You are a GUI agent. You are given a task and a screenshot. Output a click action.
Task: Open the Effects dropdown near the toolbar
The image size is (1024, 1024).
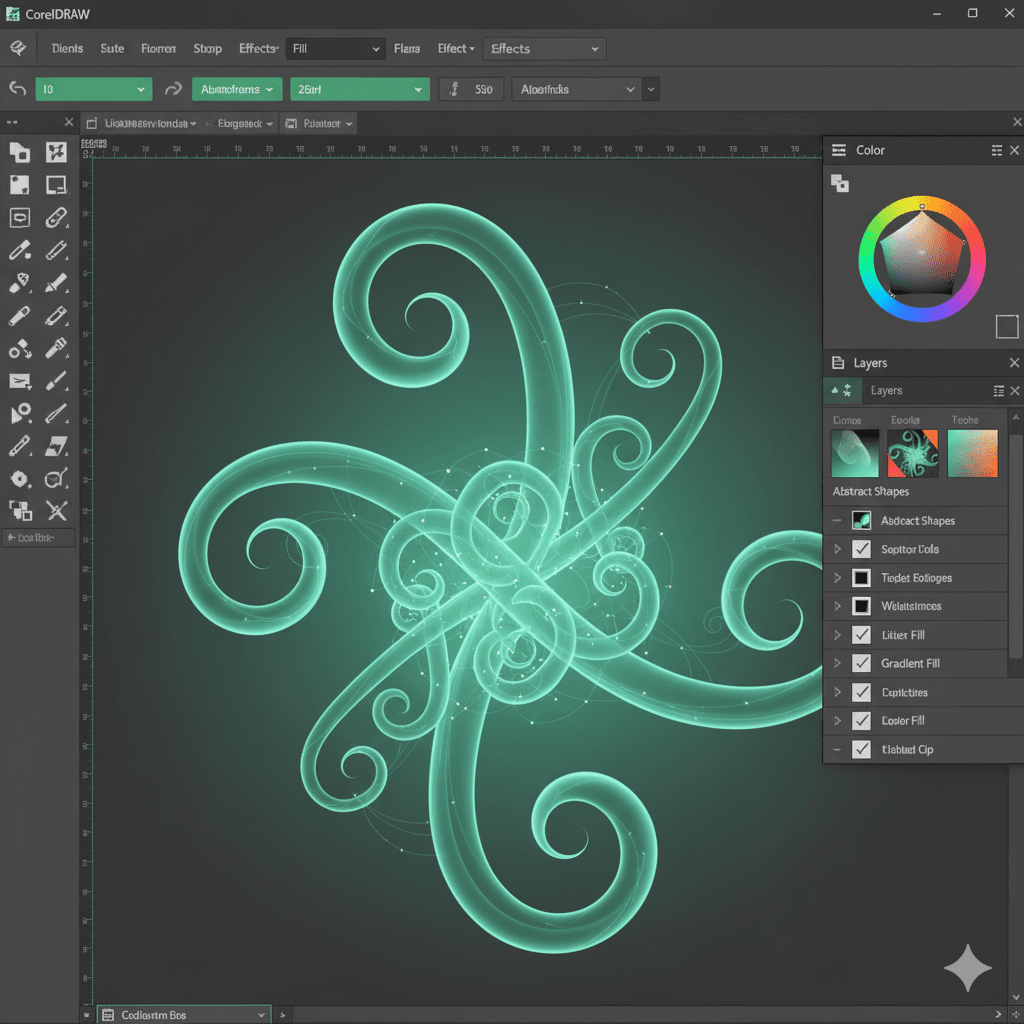coord(544,48)
